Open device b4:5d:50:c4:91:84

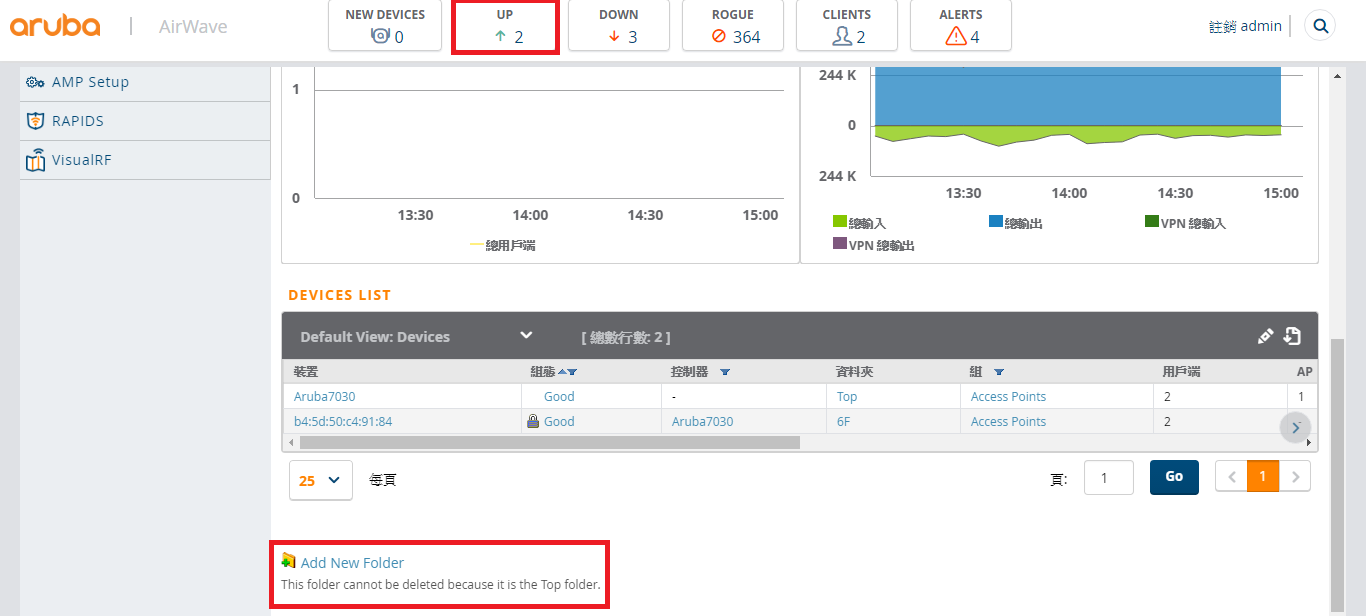coord(343,422)
